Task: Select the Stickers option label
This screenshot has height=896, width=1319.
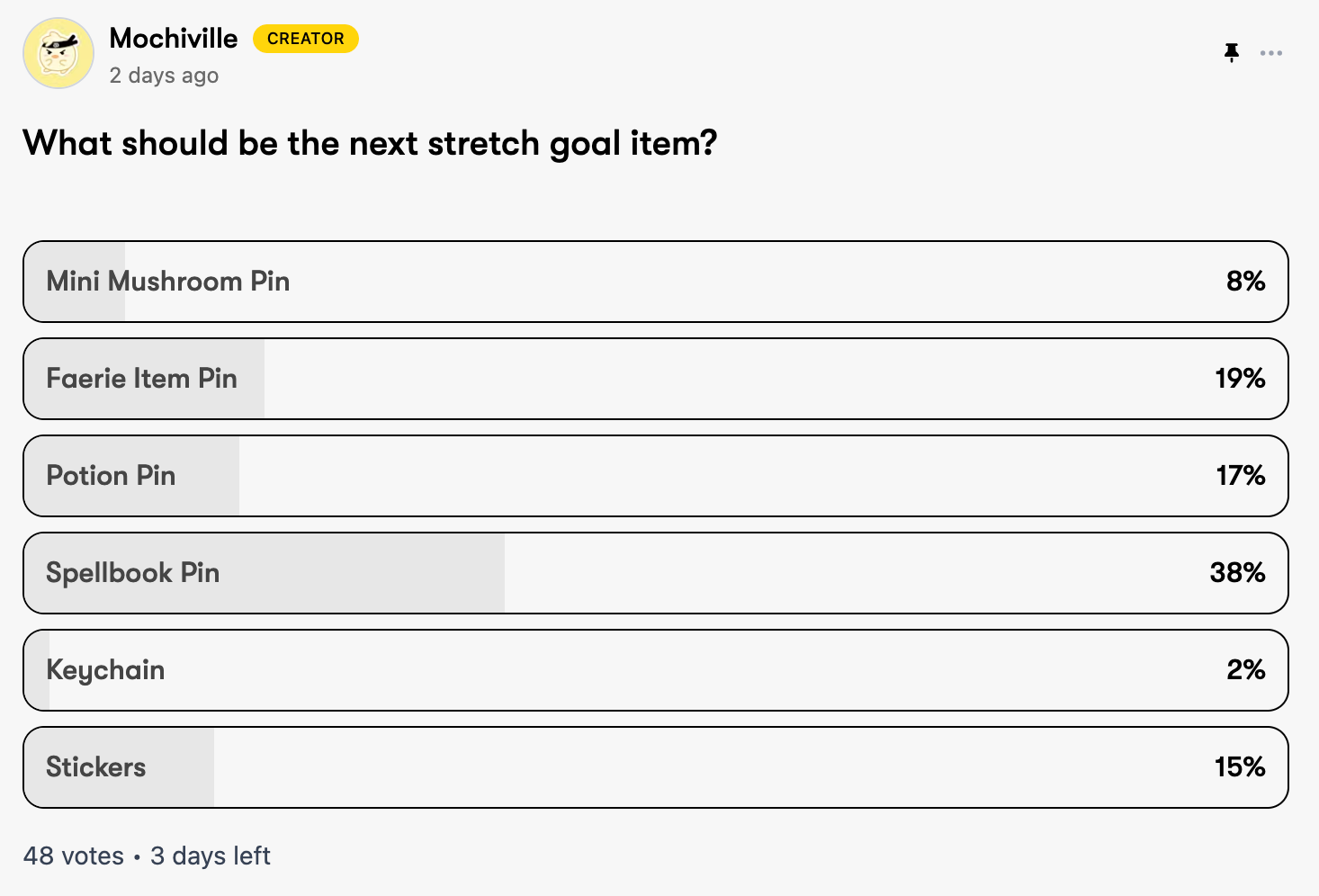Action: tap(96, 767)
